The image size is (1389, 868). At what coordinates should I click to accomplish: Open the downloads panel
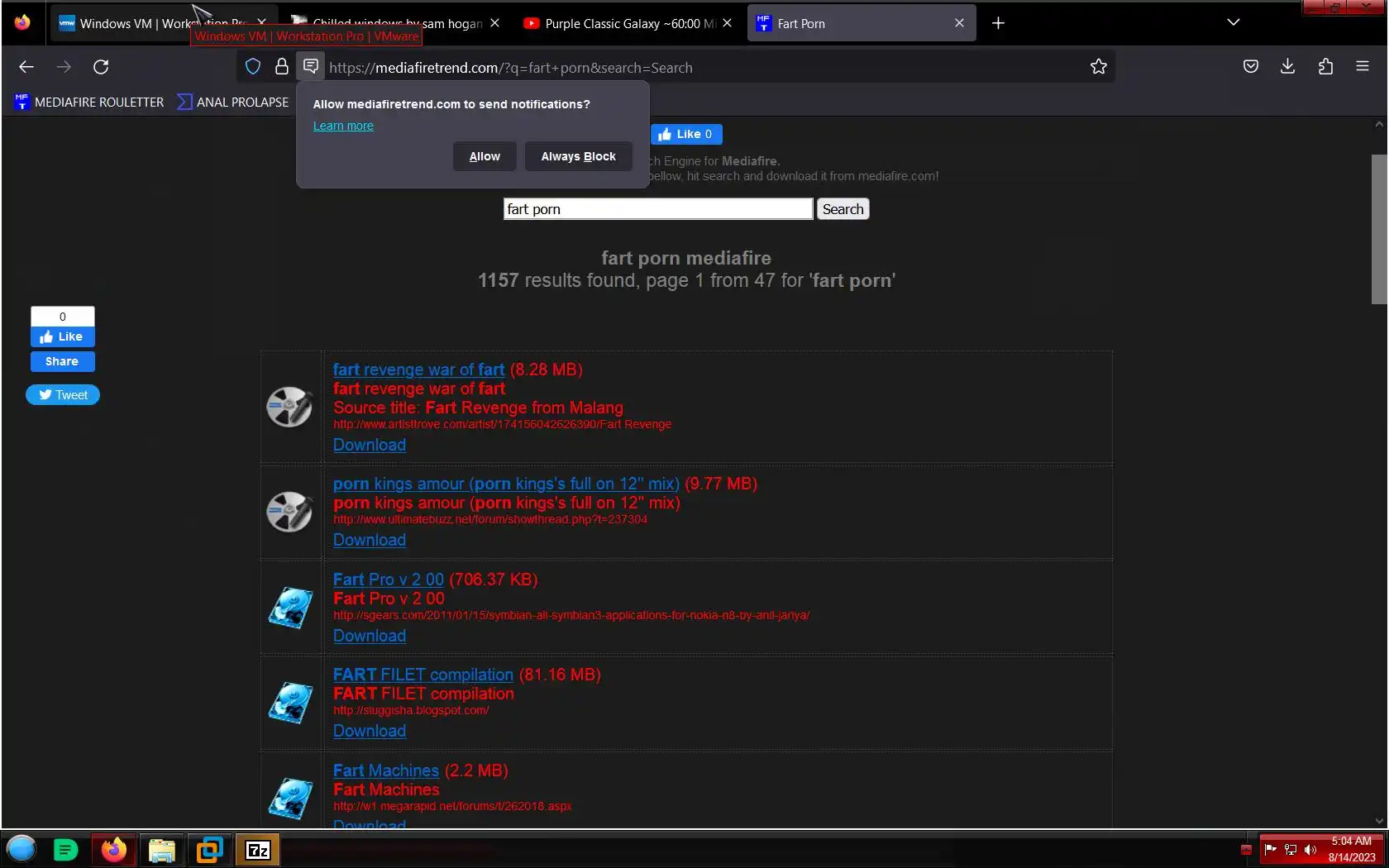[1287, 67]
